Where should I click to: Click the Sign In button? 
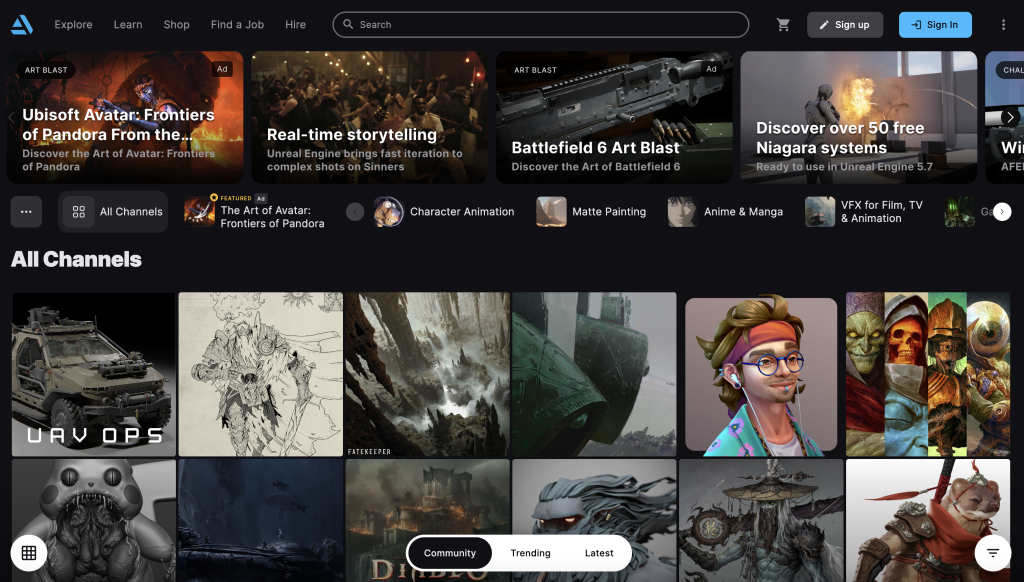(935, 24)
